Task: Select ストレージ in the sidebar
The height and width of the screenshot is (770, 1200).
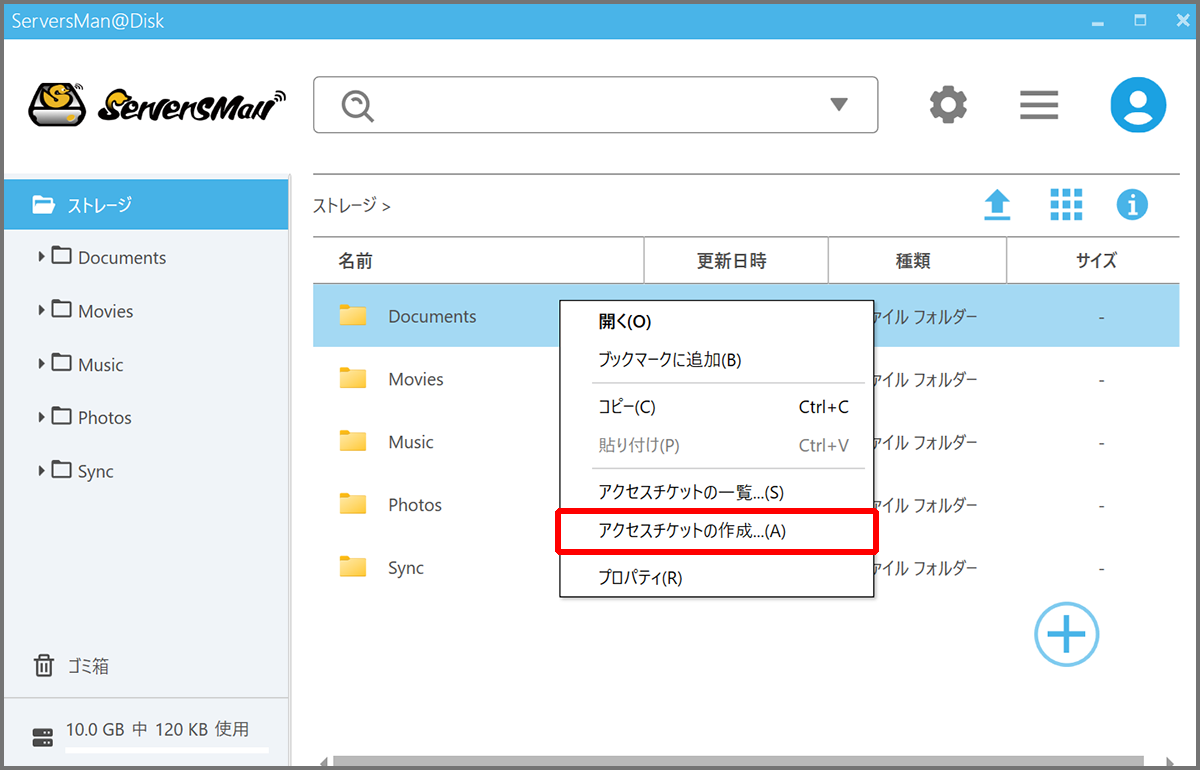Action: 146,205
